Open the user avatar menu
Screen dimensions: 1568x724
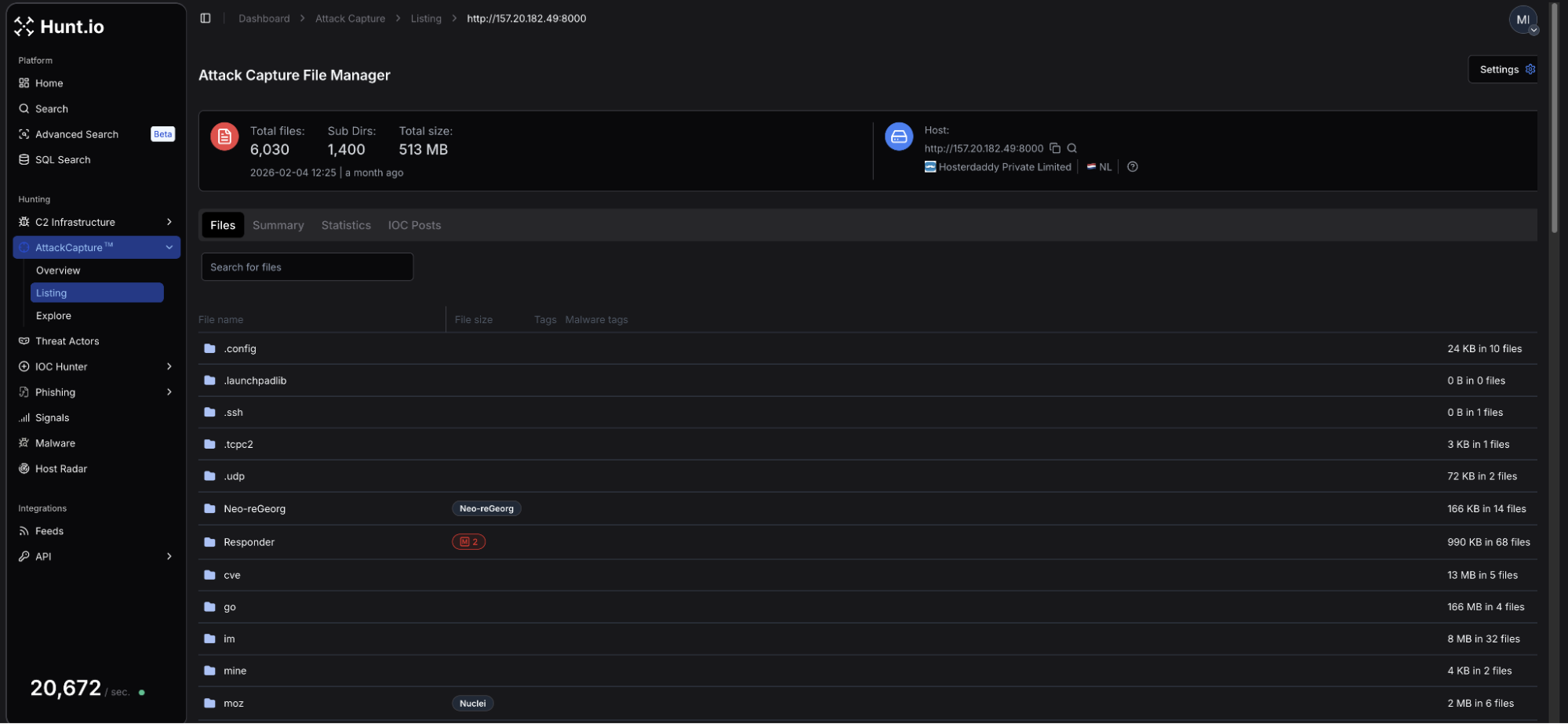pyautogui.click(x=1523, y=20)
